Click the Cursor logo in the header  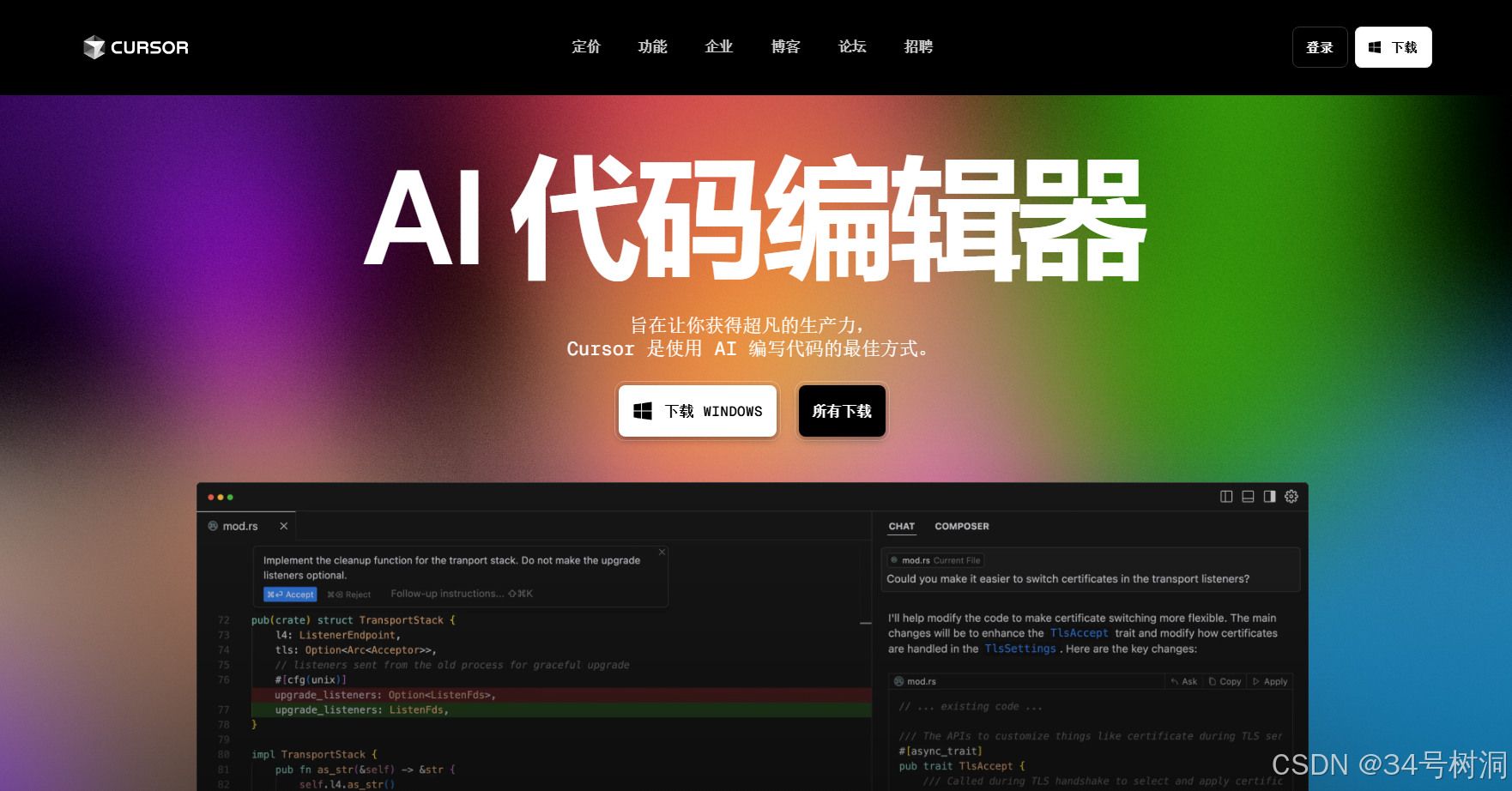click(136, 47)
